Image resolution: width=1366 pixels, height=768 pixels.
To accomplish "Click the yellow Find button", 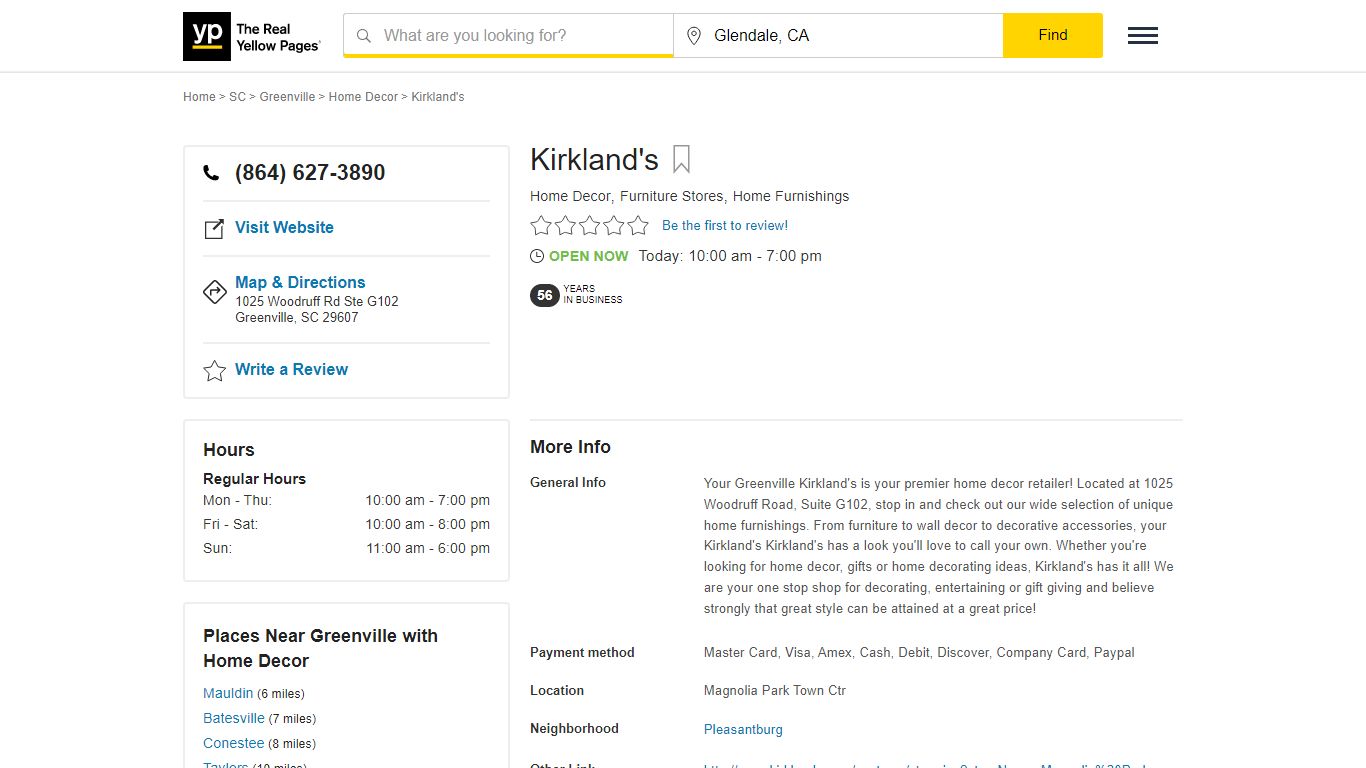I will coord(1053,36).
